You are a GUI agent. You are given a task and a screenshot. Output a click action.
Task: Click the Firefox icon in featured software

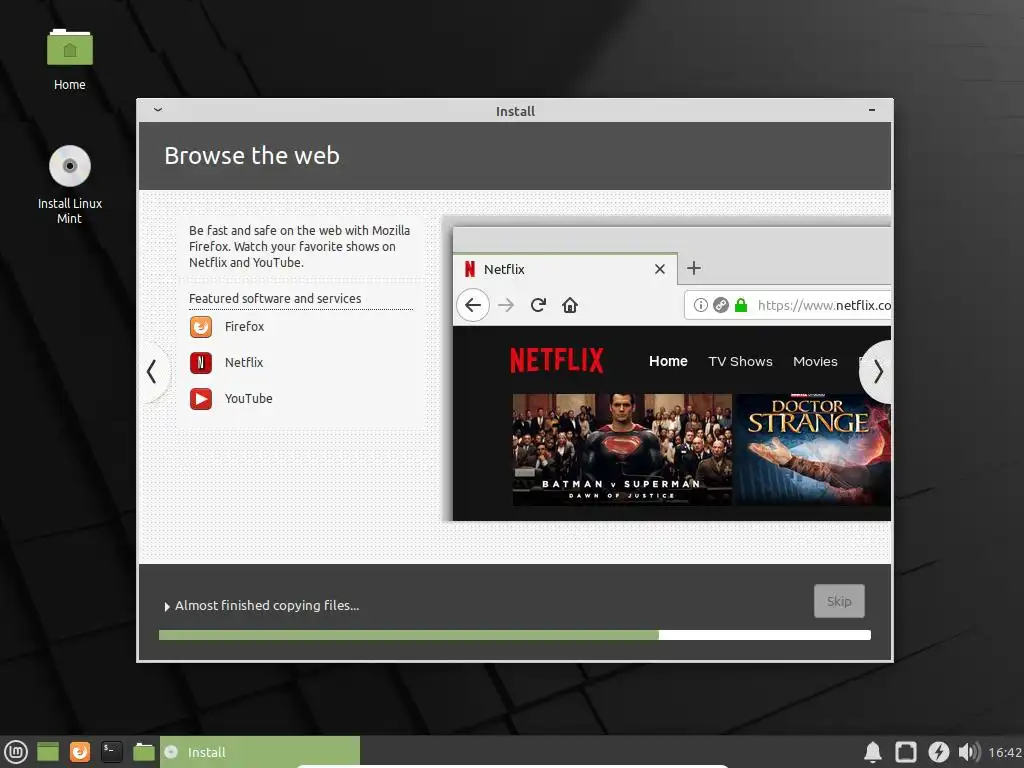[x=201, y=327]
